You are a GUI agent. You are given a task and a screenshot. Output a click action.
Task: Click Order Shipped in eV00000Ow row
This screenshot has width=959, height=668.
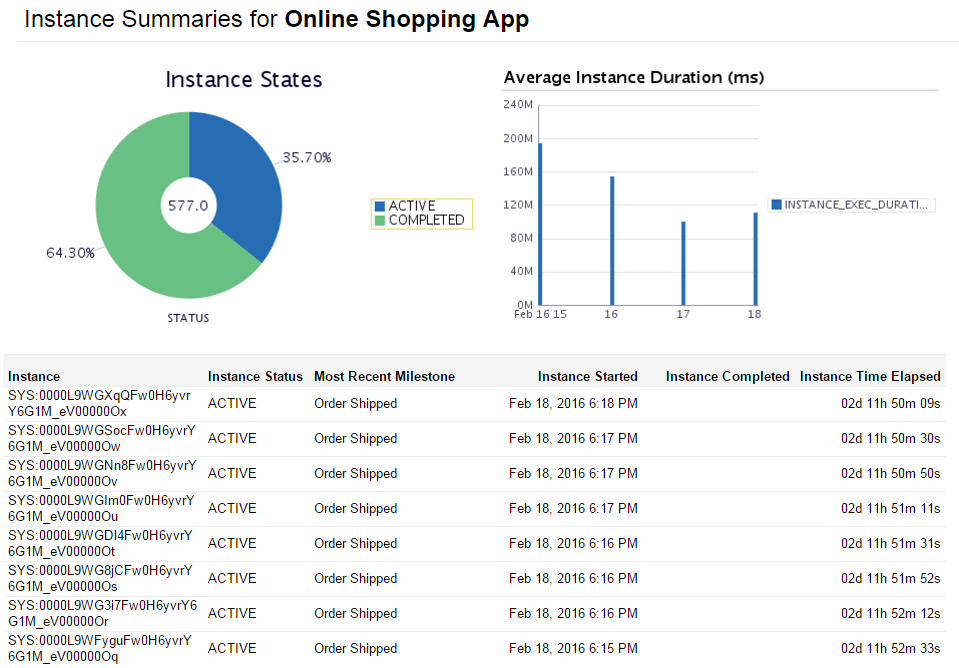(355, 439)
